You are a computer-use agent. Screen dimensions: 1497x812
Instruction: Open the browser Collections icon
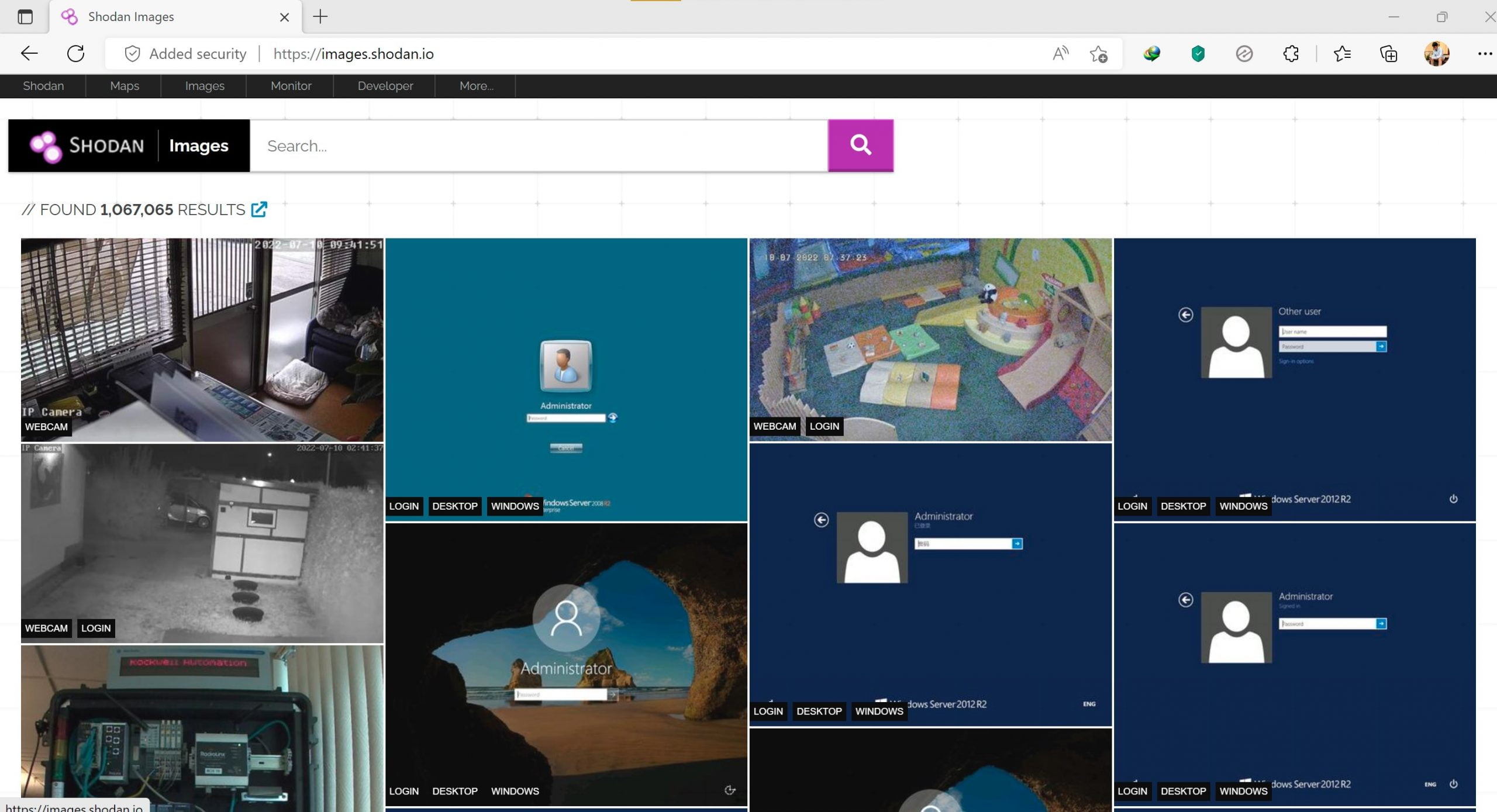[1388, 54]
